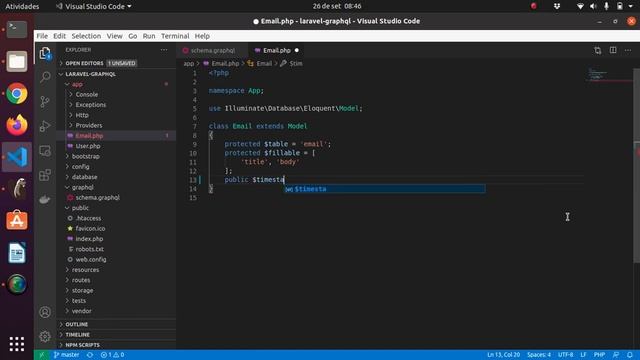640x360 pixels.
Task: Open Run and Debug view
Action: pyautogui.click(x=45, y=126)
